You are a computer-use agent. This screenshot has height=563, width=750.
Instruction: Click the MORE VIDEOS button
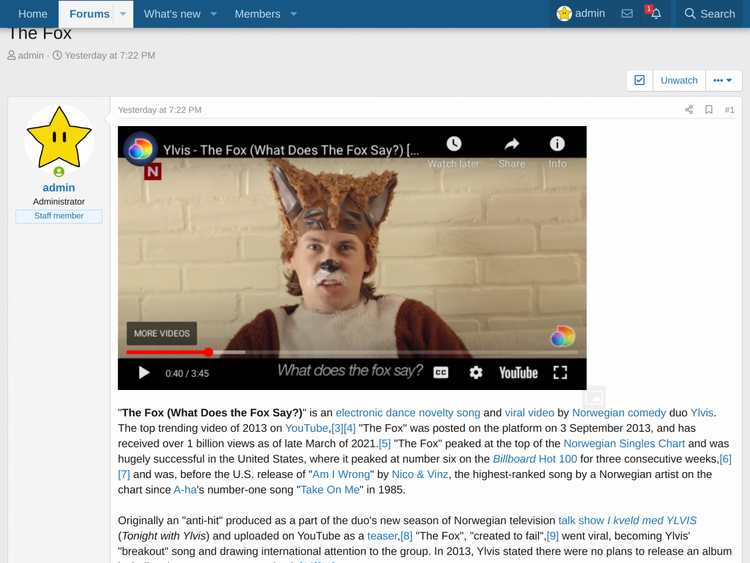pos(161,333)
